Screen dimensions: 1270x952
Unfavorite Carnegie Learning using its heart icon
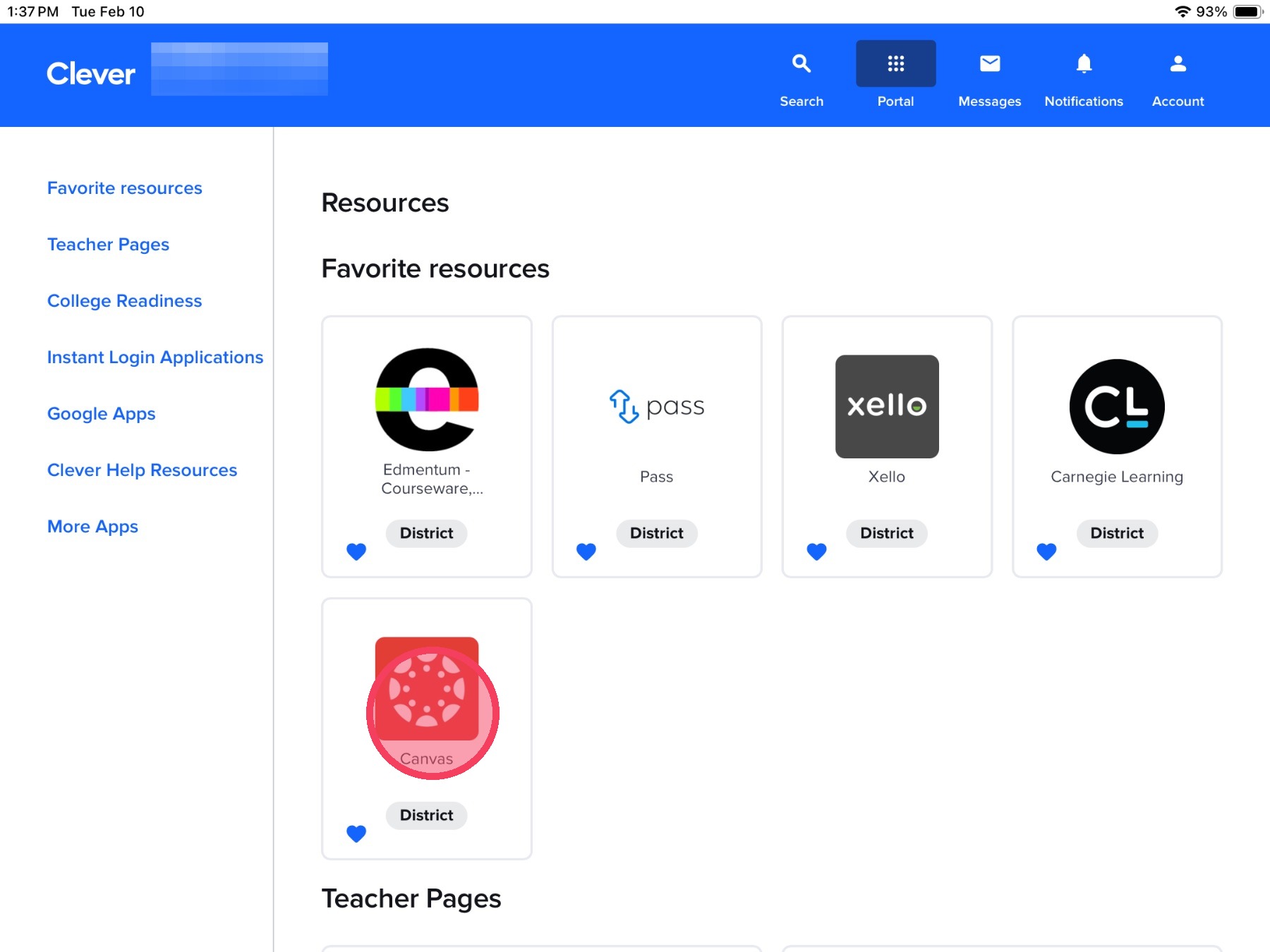pyautogui.click(x=1046, y=551)
